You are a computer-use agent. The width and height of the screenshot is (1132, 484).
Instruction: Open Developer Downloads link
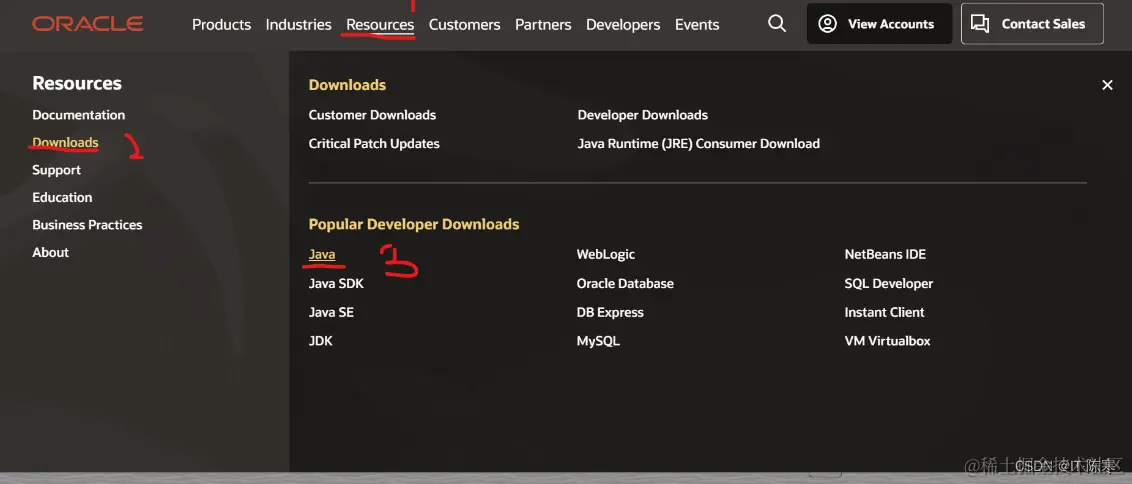643,115
